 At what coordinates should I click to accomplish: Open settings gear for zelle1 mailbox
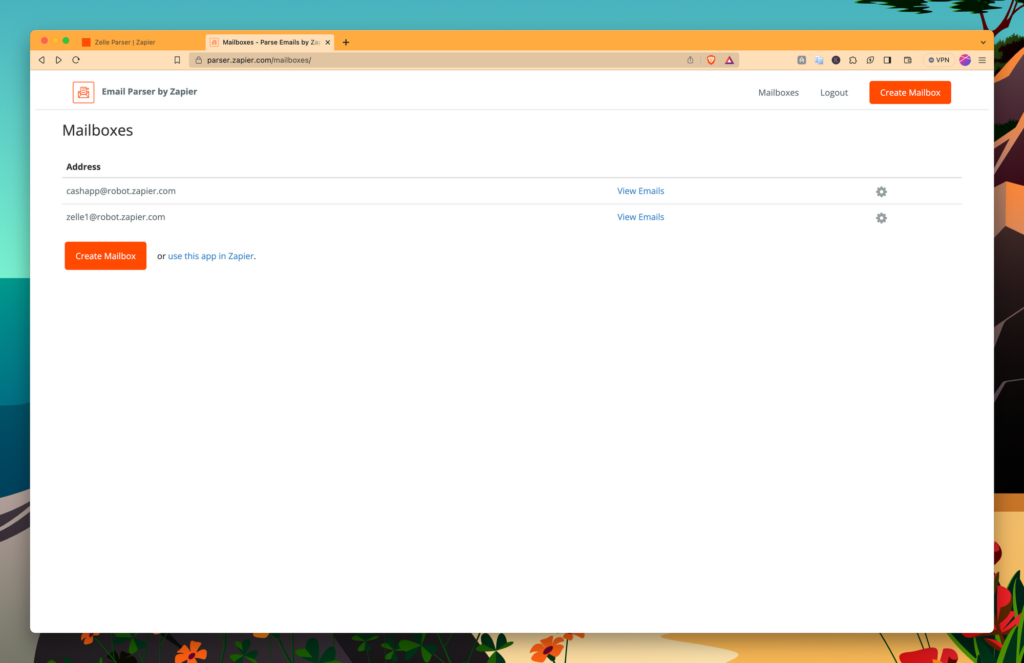tap(881, 218)
